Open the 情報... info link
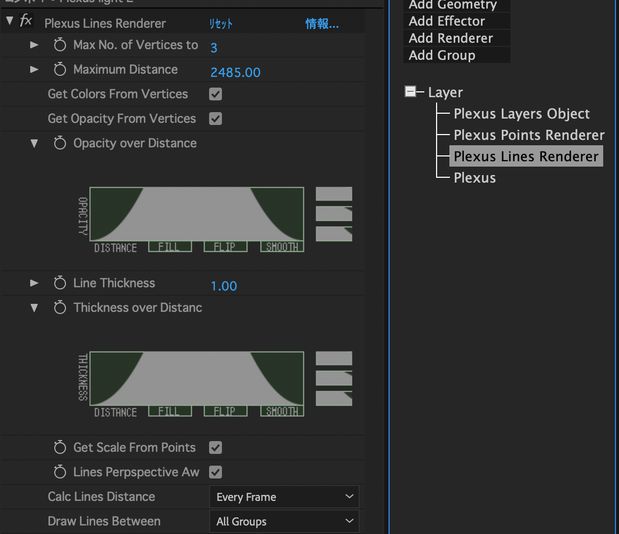This screenshot has height=534, width=619. pyautogui.click(x=322, y=24)
